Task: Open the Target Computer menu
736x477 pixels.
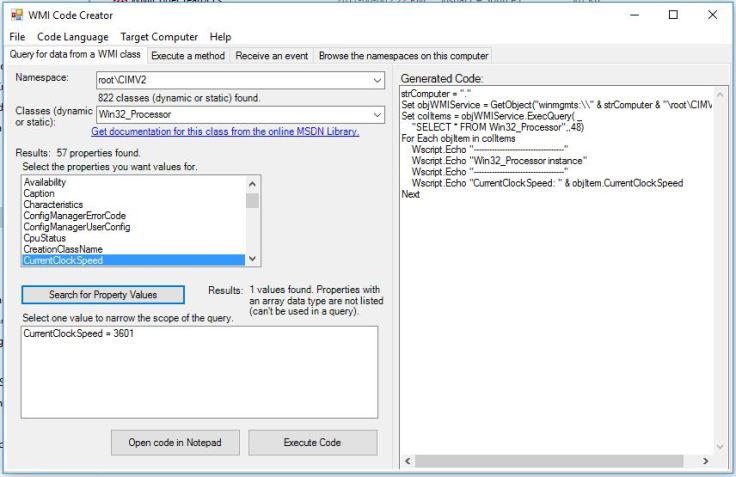Action: point(160,37)
